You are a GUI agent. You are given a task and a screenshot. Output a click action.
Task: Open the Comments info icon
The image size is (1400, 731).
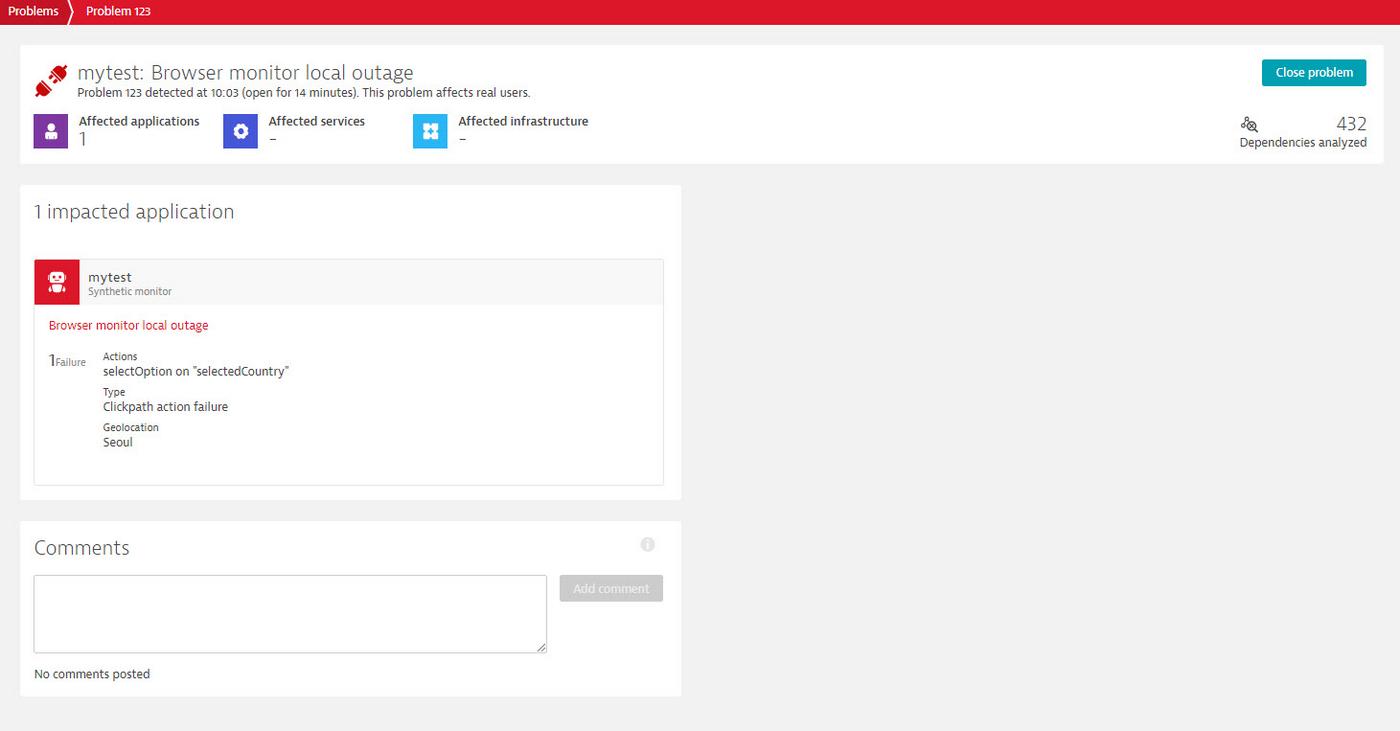pyautogui.click(x=647, y=544)
